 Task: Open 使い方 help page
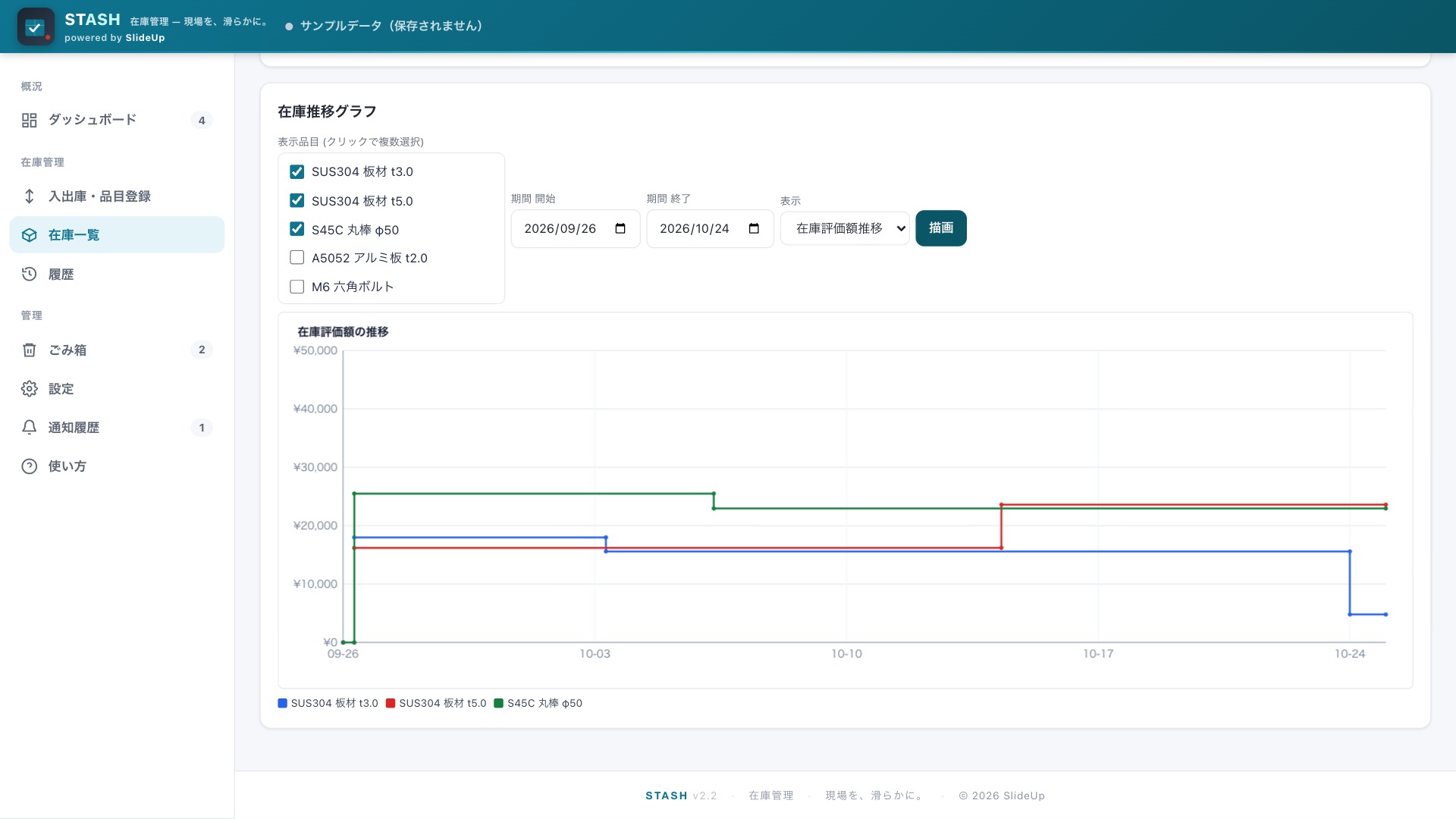tap(117, 466)
